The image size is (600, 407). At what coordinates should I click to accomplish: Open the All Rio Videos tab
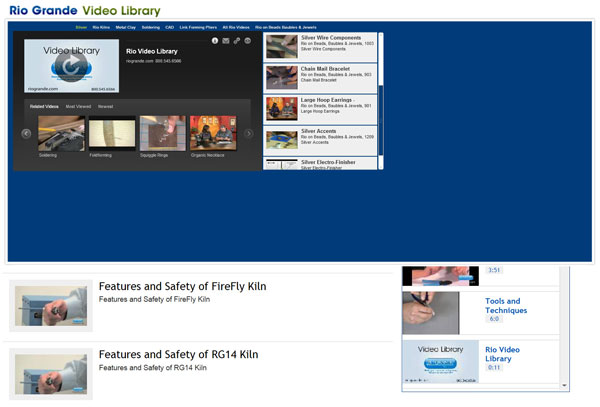(x=236, y=27)
